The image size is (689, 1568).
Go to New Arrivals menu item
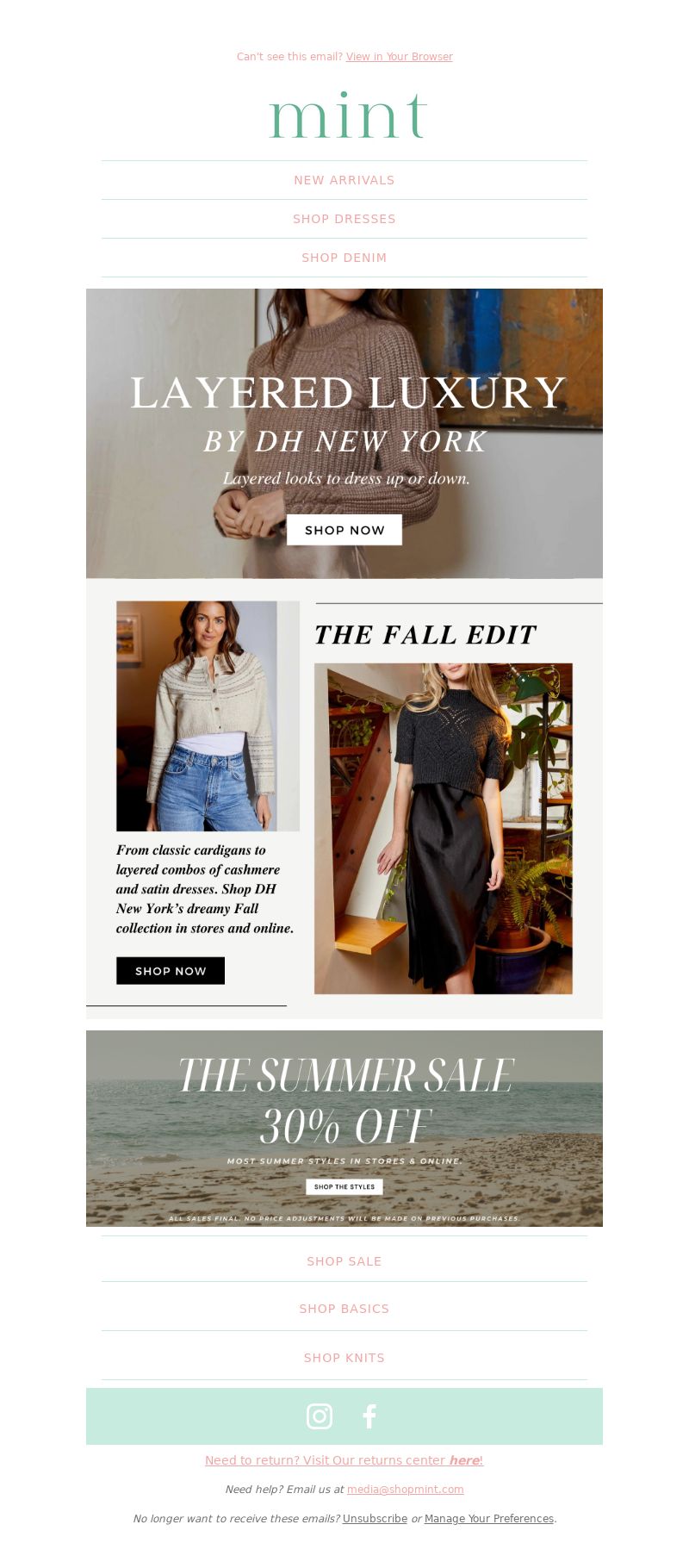click(x=344, y=180)
